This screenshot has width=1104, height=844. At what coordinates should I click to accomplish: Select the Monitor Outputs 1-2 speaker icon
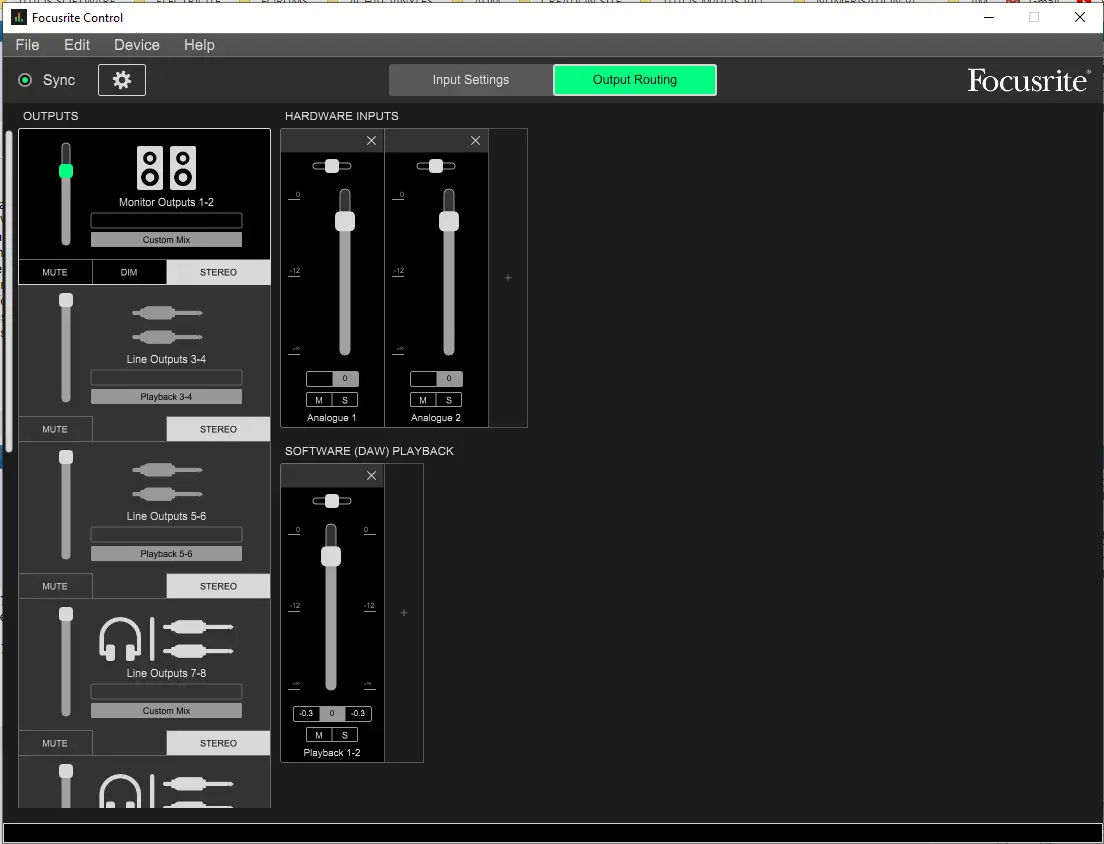166,168
